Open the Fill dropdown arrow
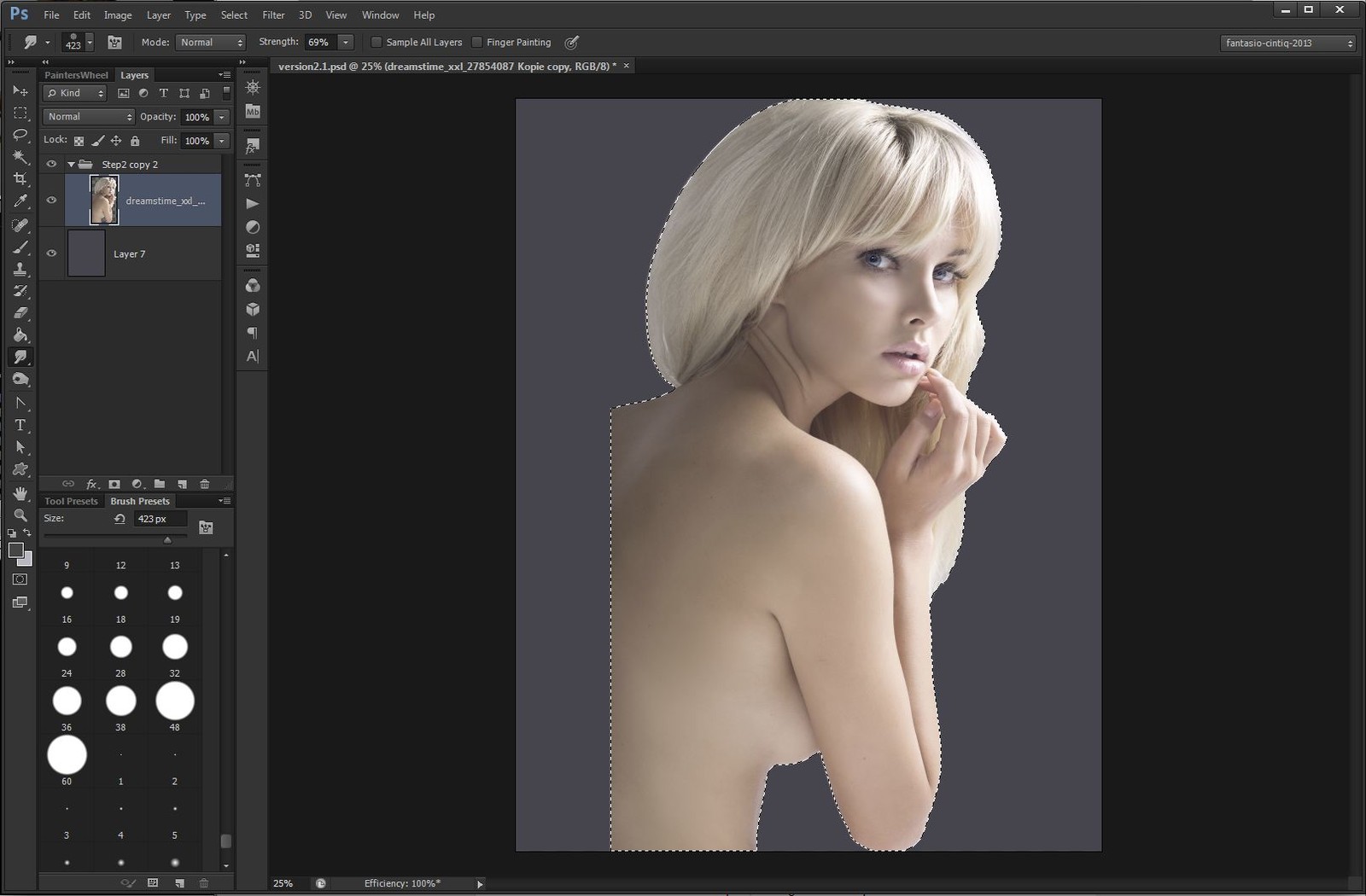Image resolution: width=1366 pixels, height=896 pixels. click(x=222, y=141)
